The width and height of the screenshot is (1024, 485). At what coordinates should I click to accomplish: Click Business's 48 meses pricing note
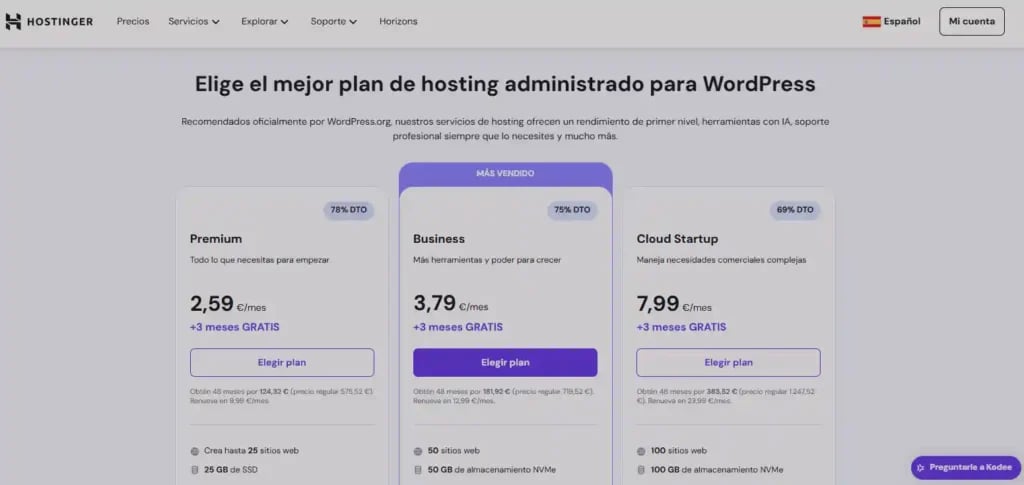504,396
